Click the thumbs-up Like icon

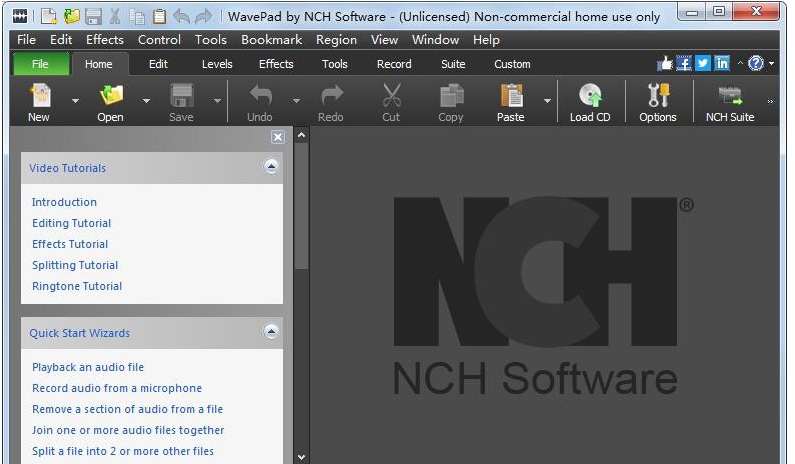[664, 63]
